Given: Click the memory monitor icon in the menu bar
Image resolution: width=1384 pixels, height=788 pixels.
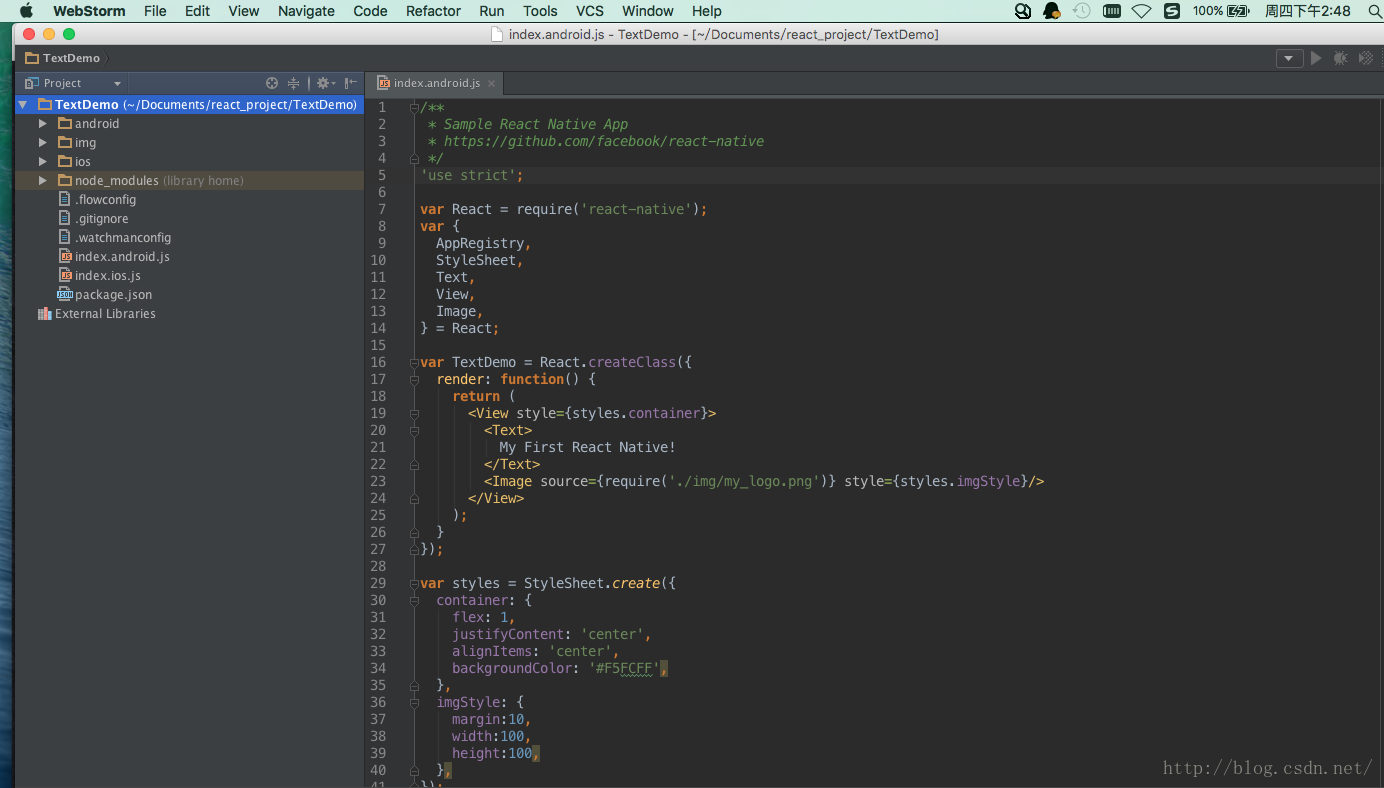Looking at the screenshot, I should click(1111, 11).
